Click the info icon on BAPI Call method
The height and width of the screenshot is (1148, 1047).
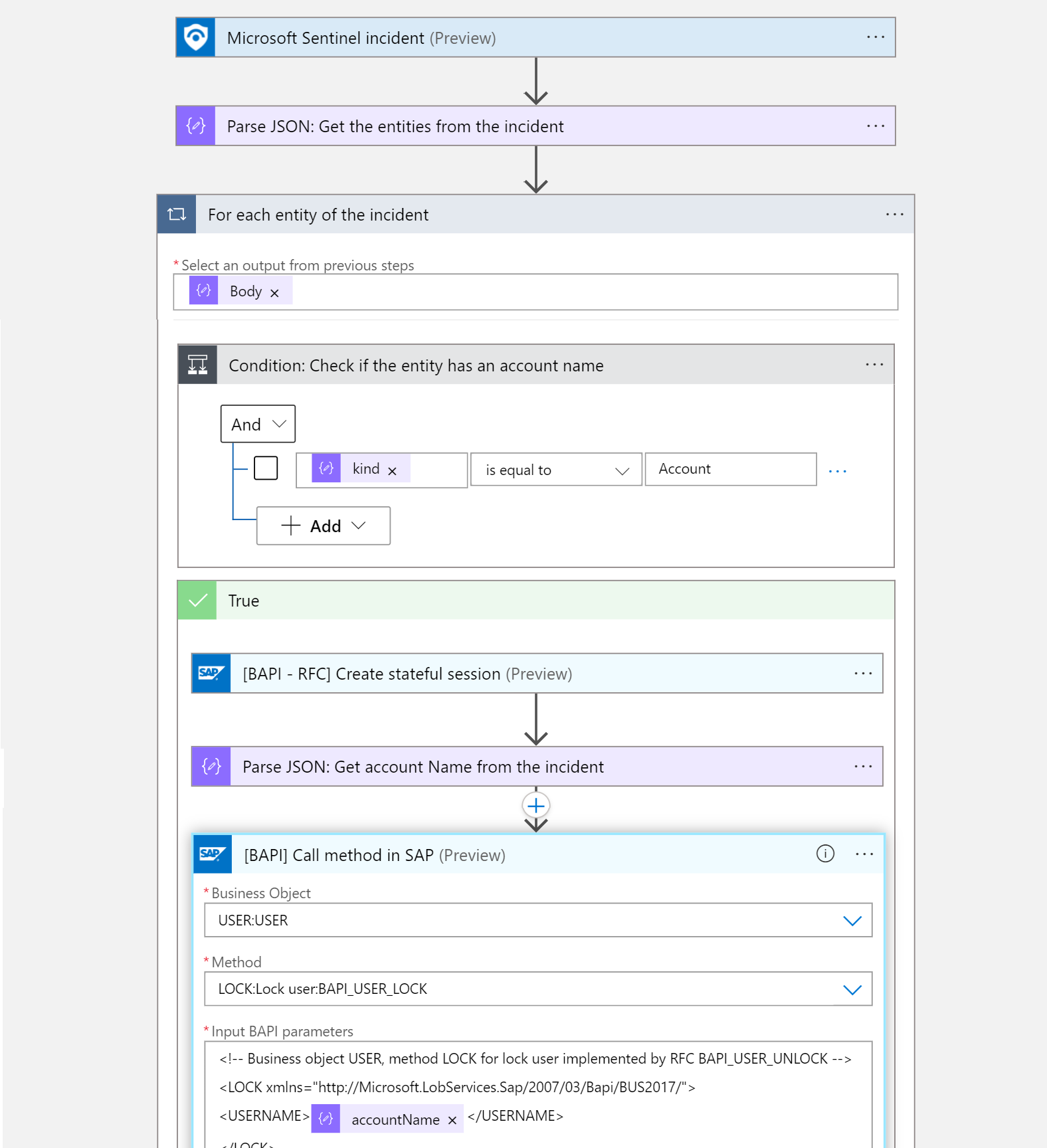(825, 854)
